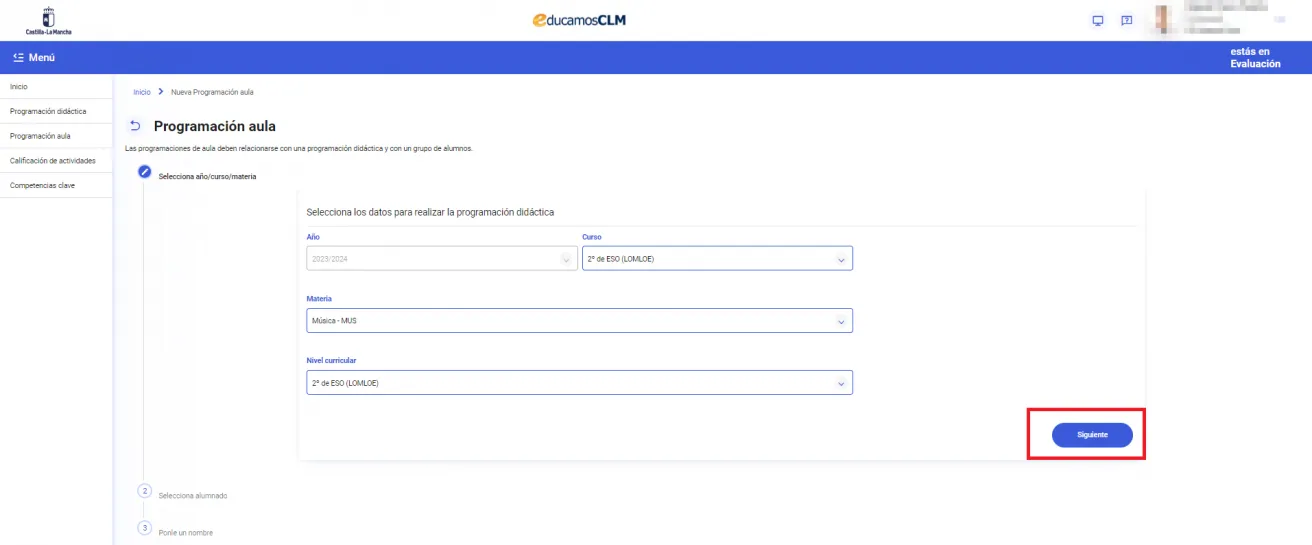Expand the Materia dropdown showing Música - MUS
Image resolution: width=1312 pixels, height=545 pixels.
coord(579,321)
